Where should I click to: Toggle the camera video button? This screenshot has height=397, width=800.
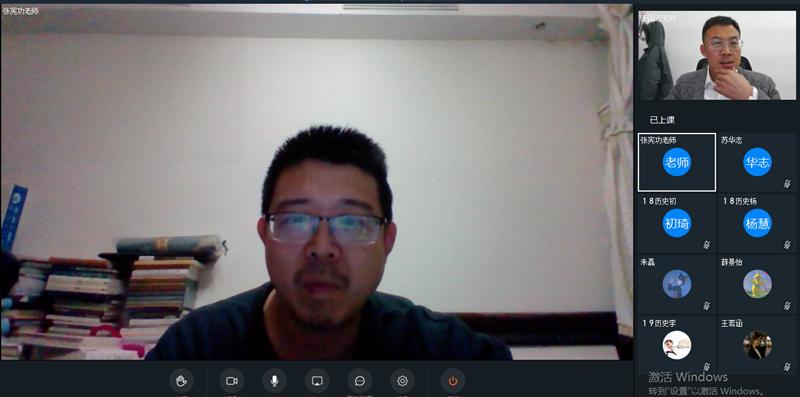tap(232, 381)
